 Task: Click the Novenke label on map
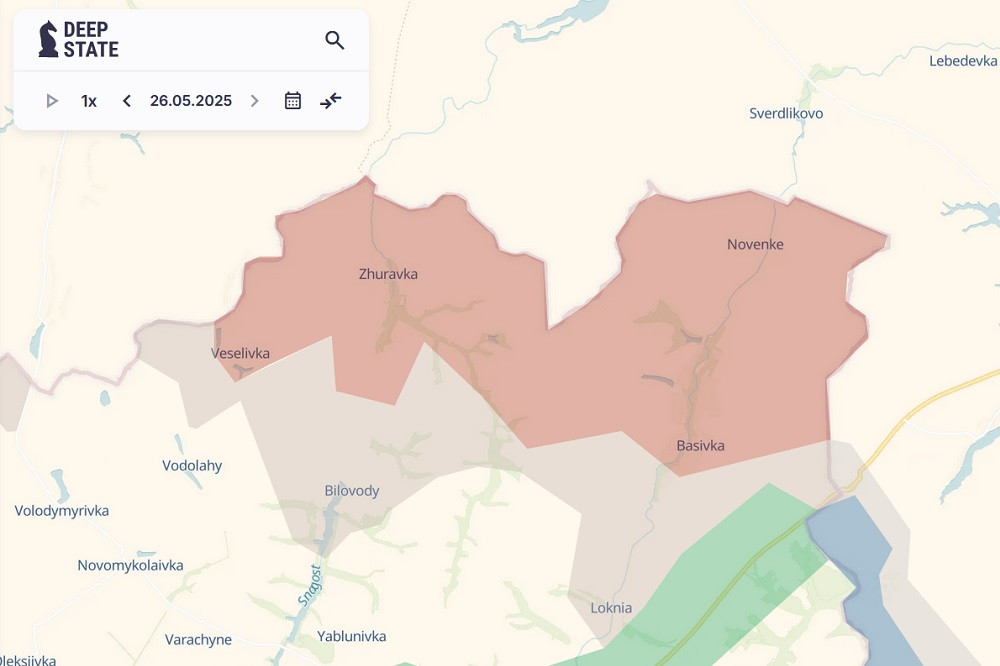(x=755, y=245)
